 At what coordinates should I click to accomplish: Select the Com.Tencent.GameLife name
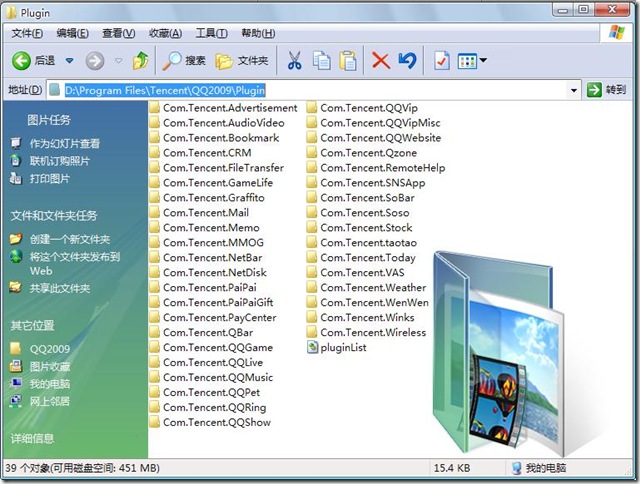pyautogui.click(x=218, y=183)
